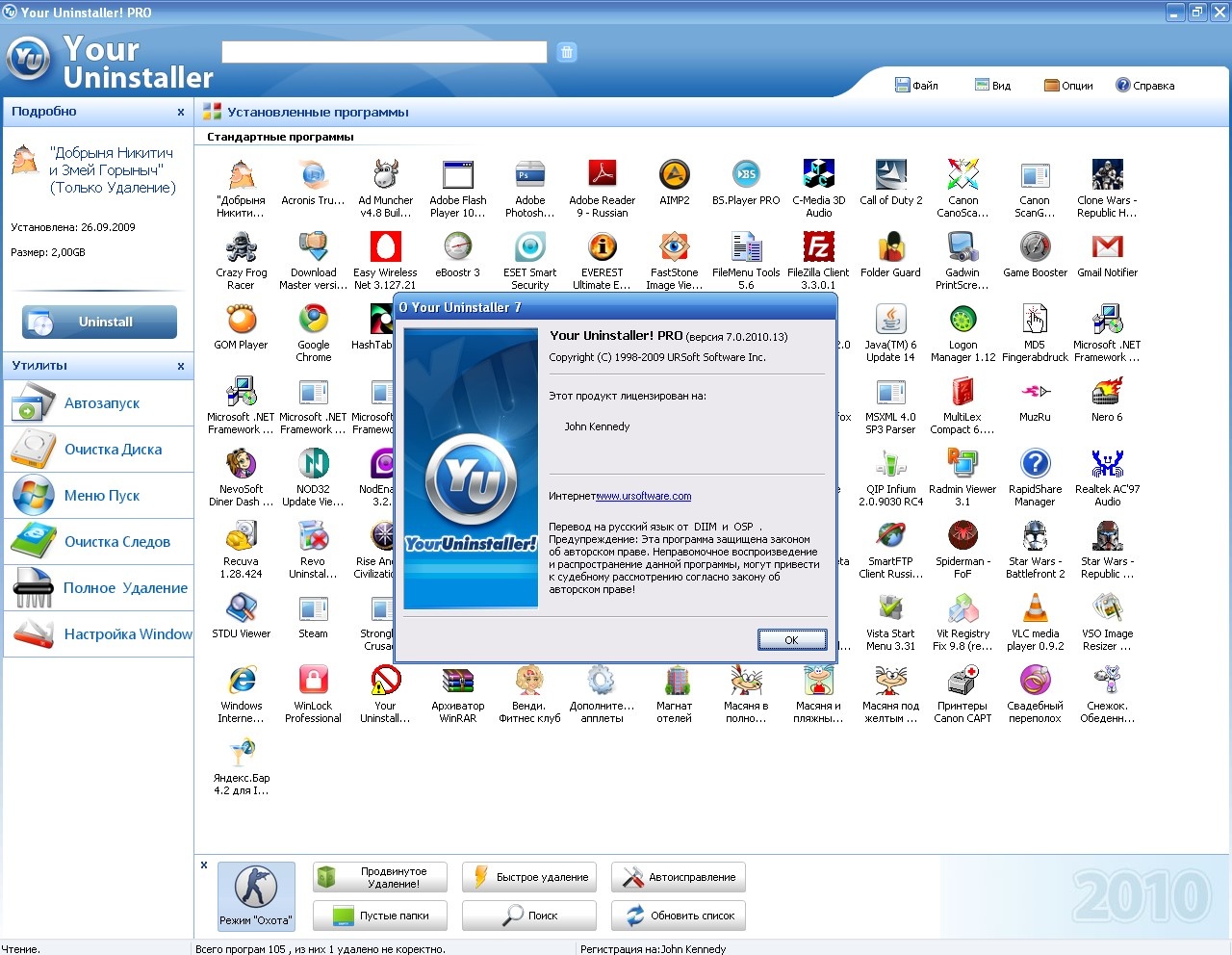Select the Folder Guard icon
Screen dimensions: 1232x955
890,247
